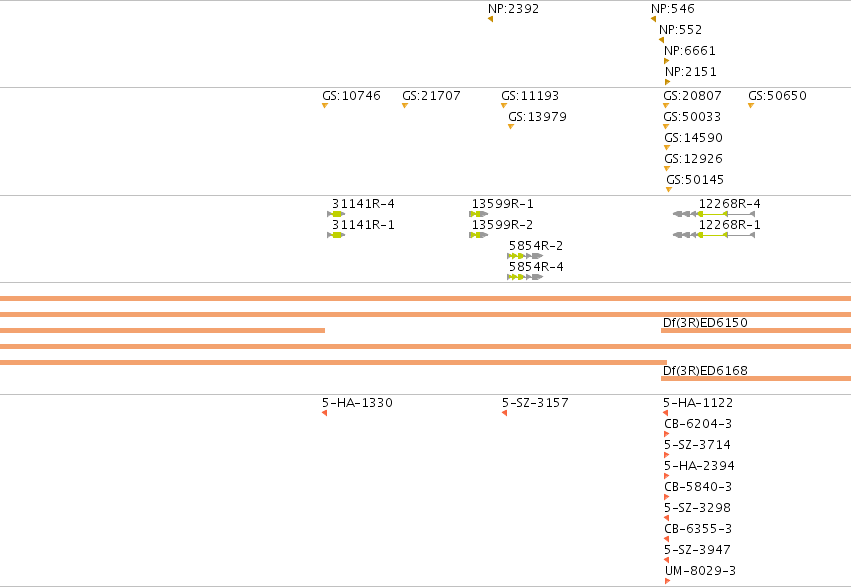851x587 pixels.
Task: Select the 5-SZ-3157 insertion triangle
Action: pos(505,413)
